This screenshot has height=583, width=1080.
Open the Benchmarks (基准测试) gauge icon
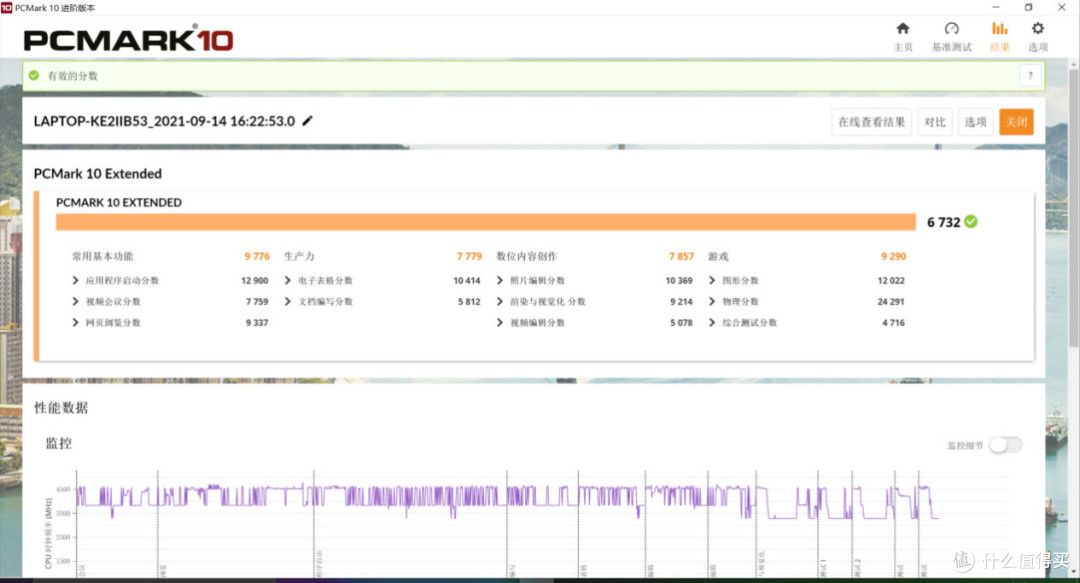pyautogui.click(x=951, y=28)
